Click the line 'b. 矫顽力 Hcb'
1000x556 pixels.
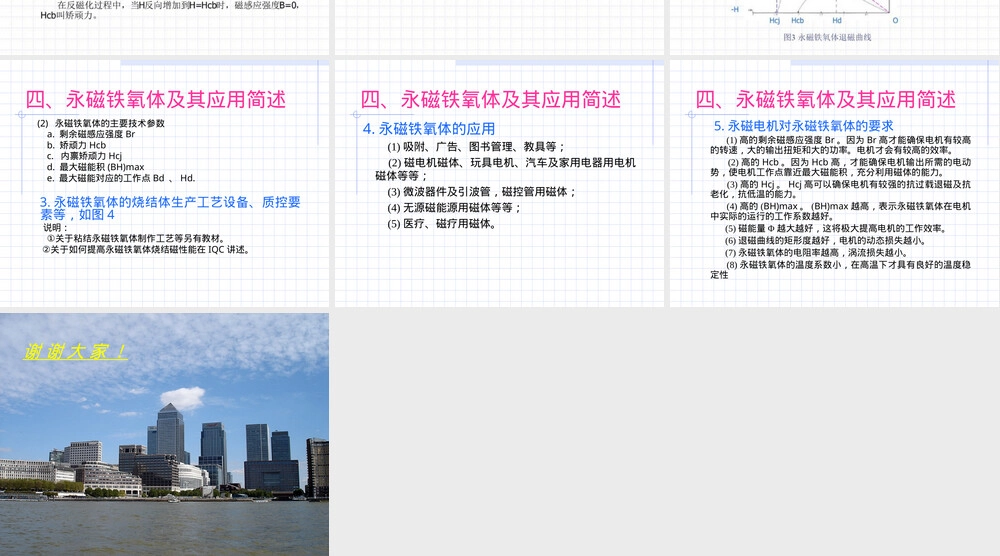77,145
